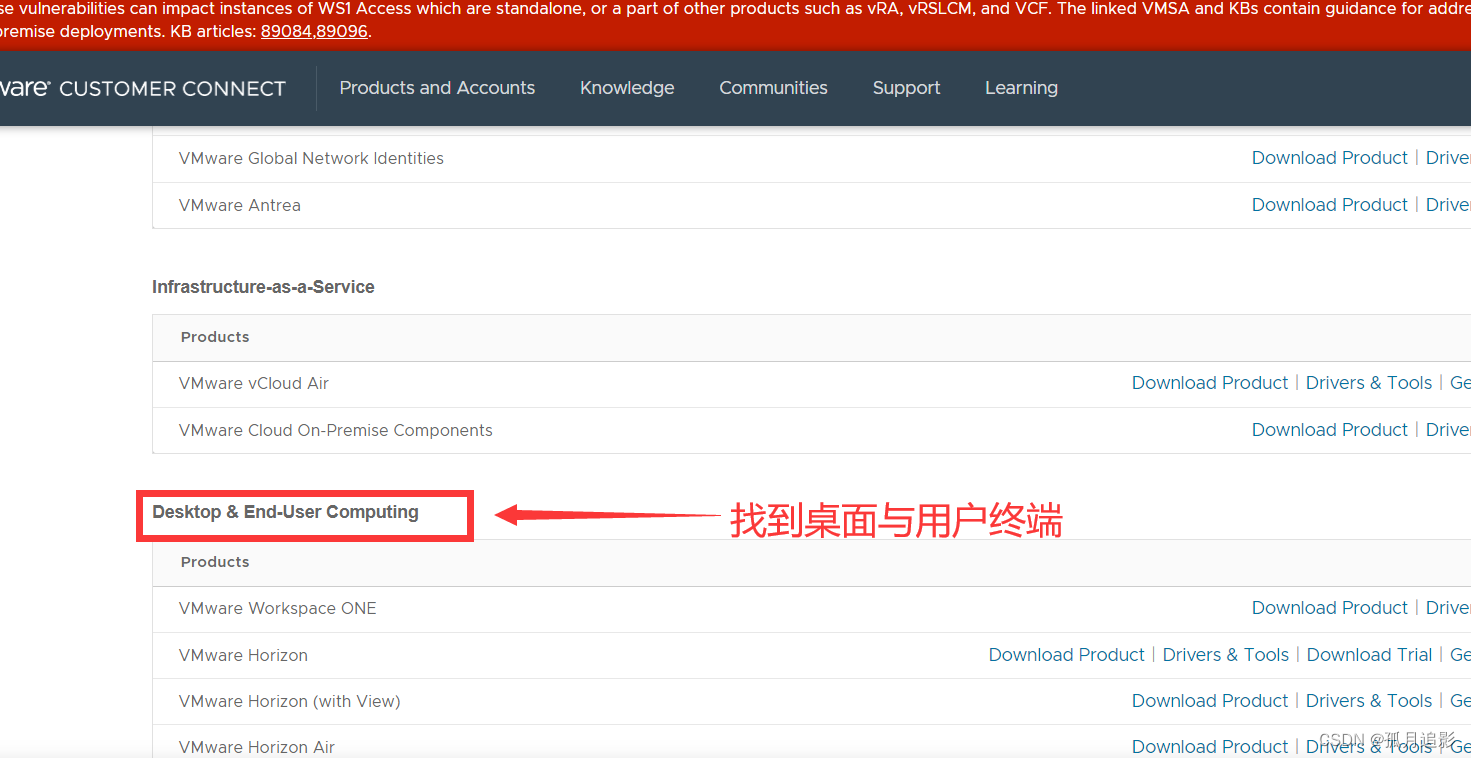
Task: Open the Products and Accounts menu
Action: click(437, 88)
